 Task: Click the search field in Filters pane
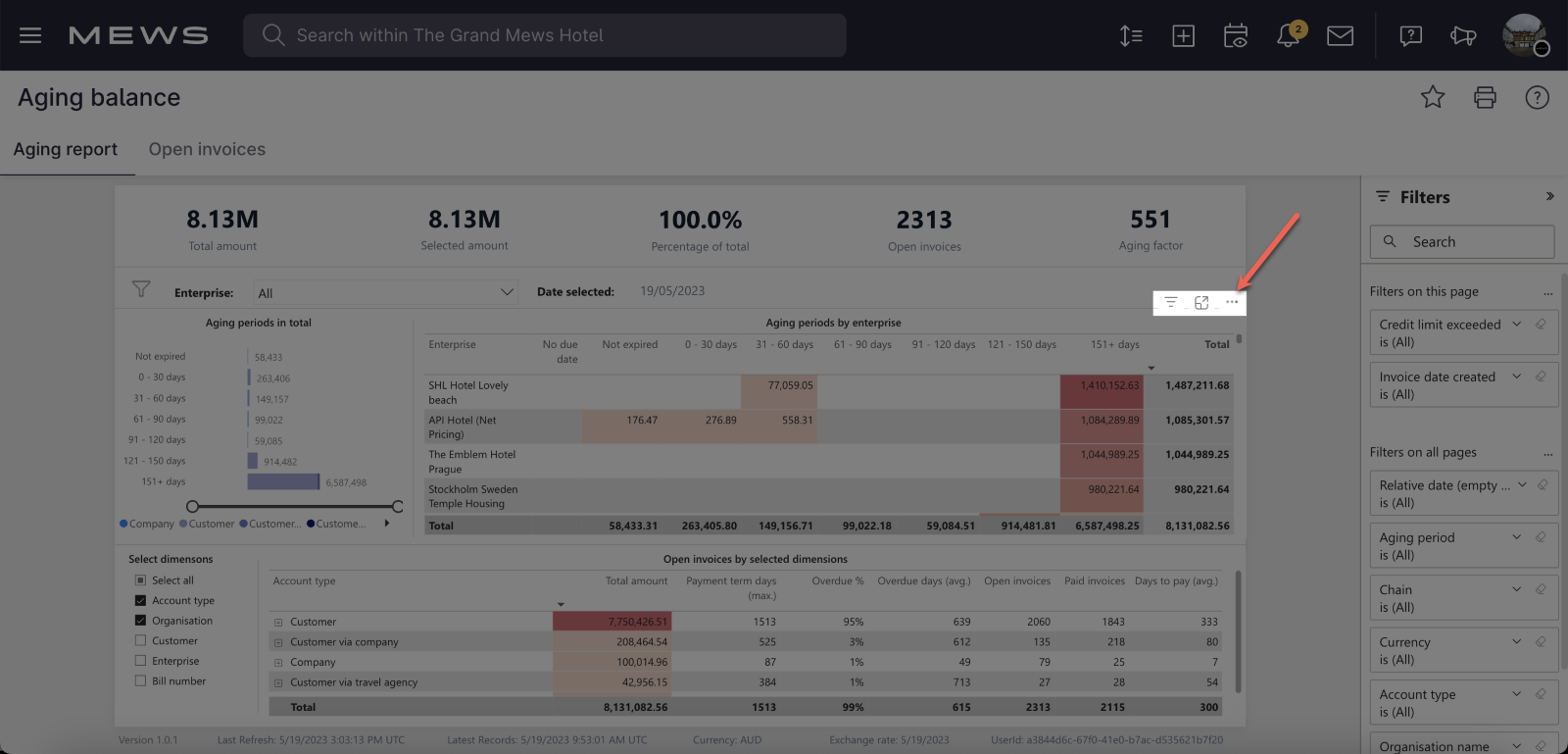1462,242
